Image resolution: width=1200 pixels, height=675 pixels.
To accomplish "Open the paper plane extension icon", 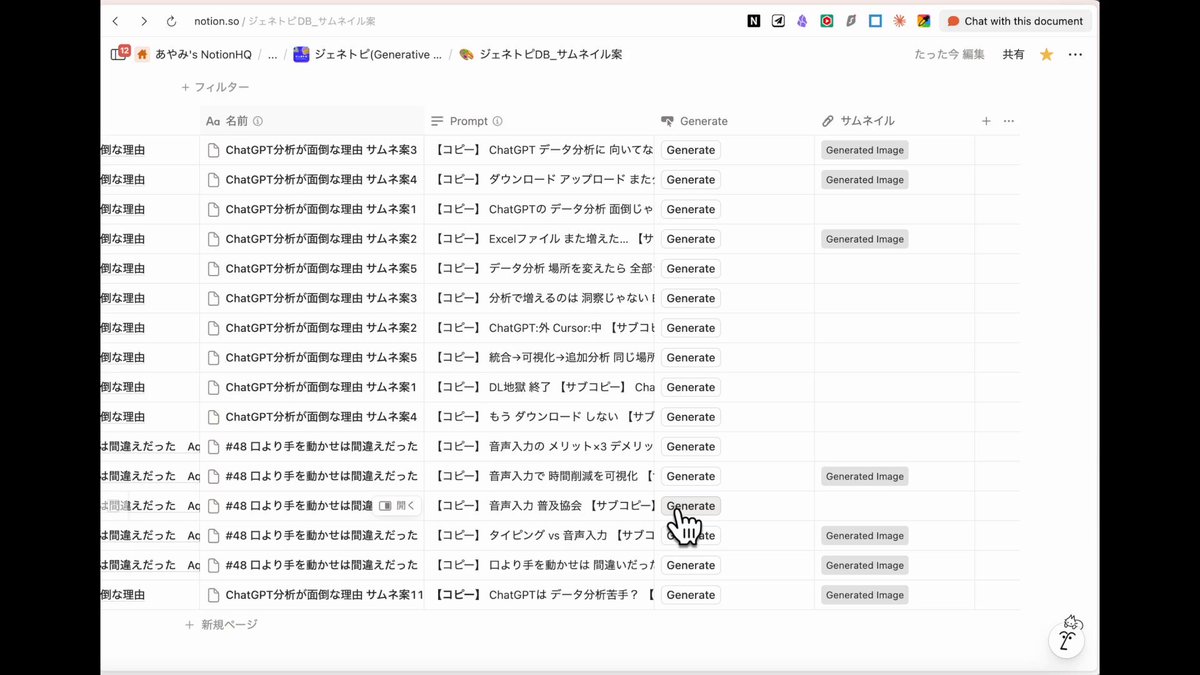I will [778, 21].
